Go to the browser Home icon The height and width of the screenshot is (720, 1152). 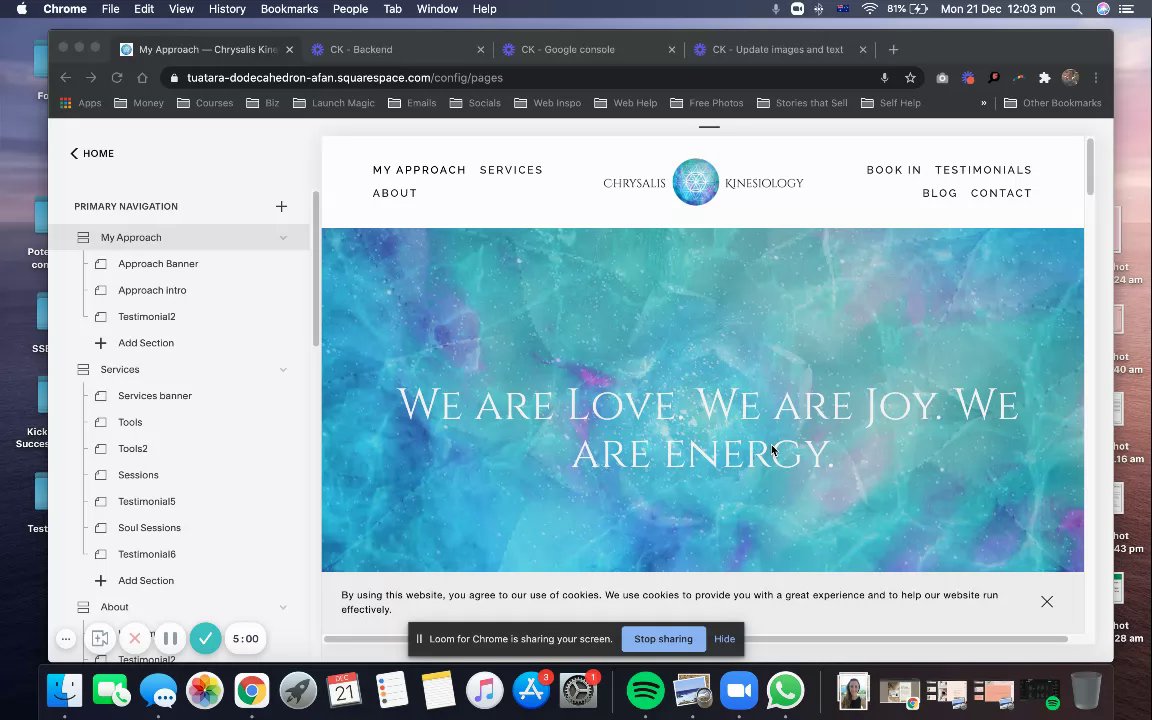(143, 78)
